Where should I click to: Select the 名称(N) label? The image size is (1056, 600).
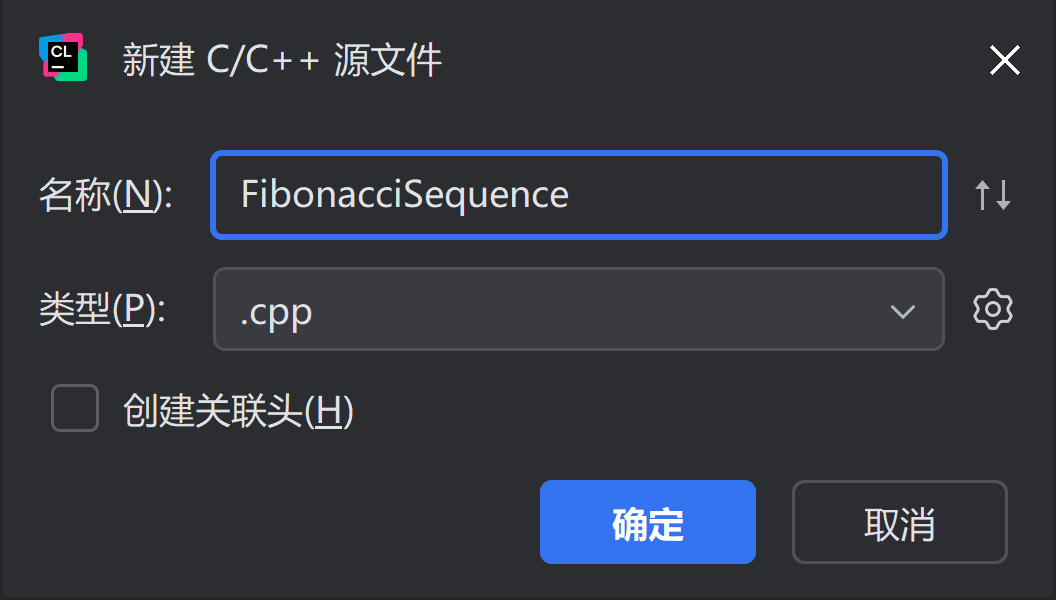(x=104, y=196)
